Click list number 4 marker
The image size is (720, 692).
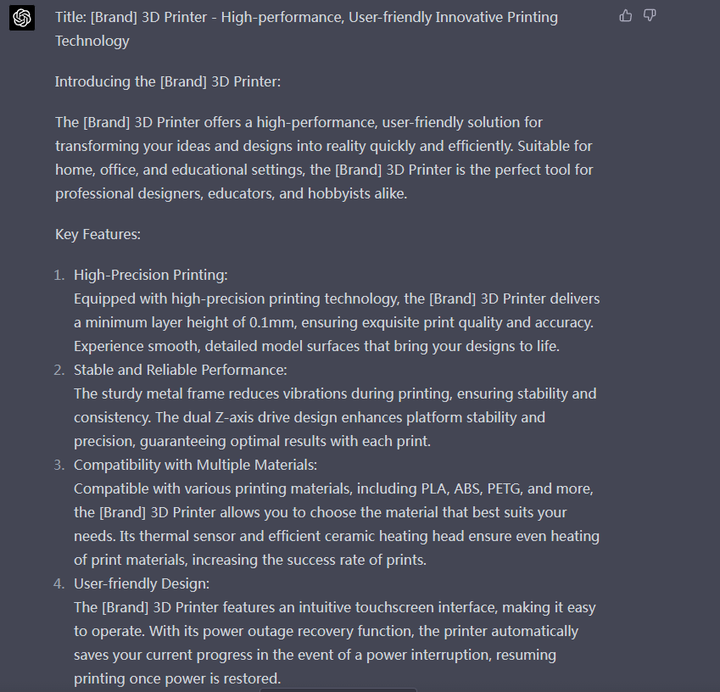click(x=59, y=584)
